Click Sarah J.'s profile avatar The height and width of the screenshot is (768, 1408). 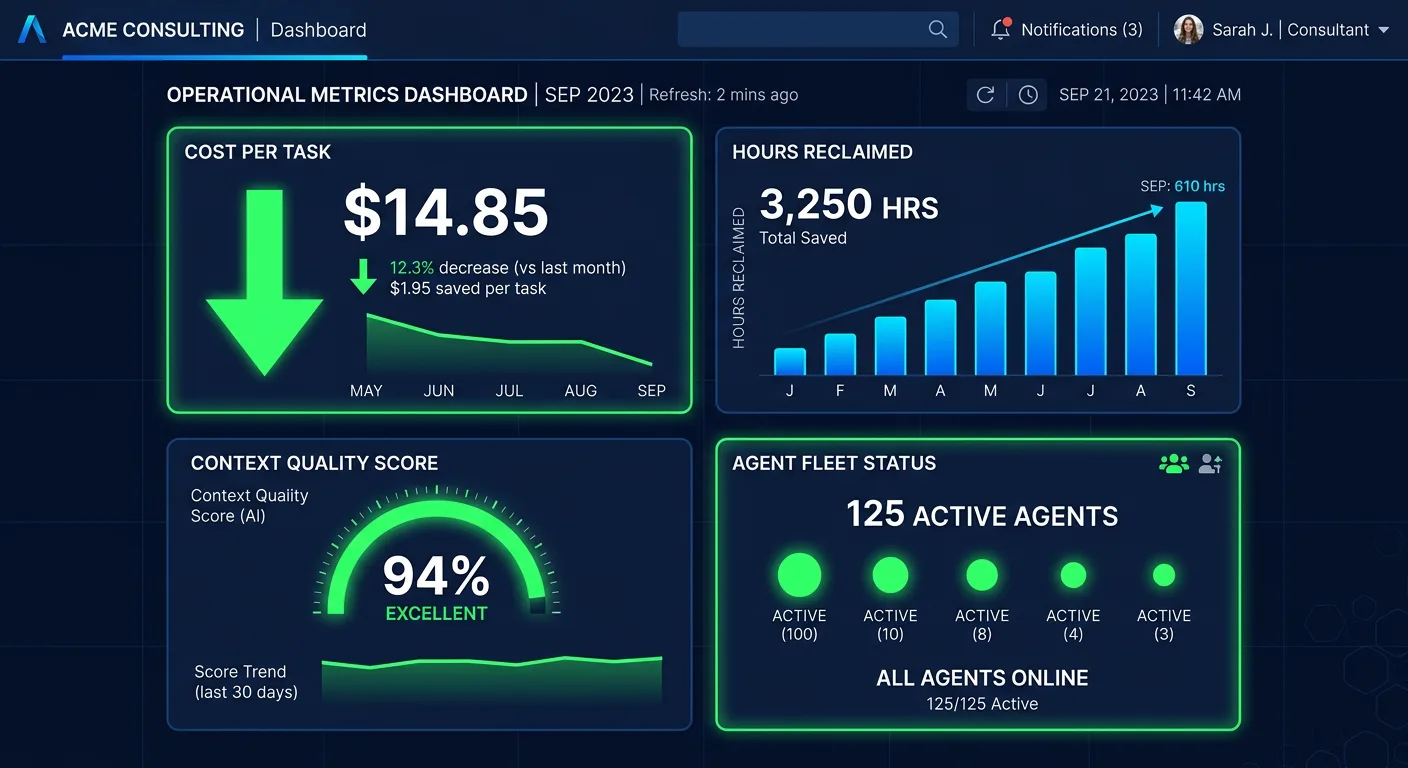coord(1188,29)
